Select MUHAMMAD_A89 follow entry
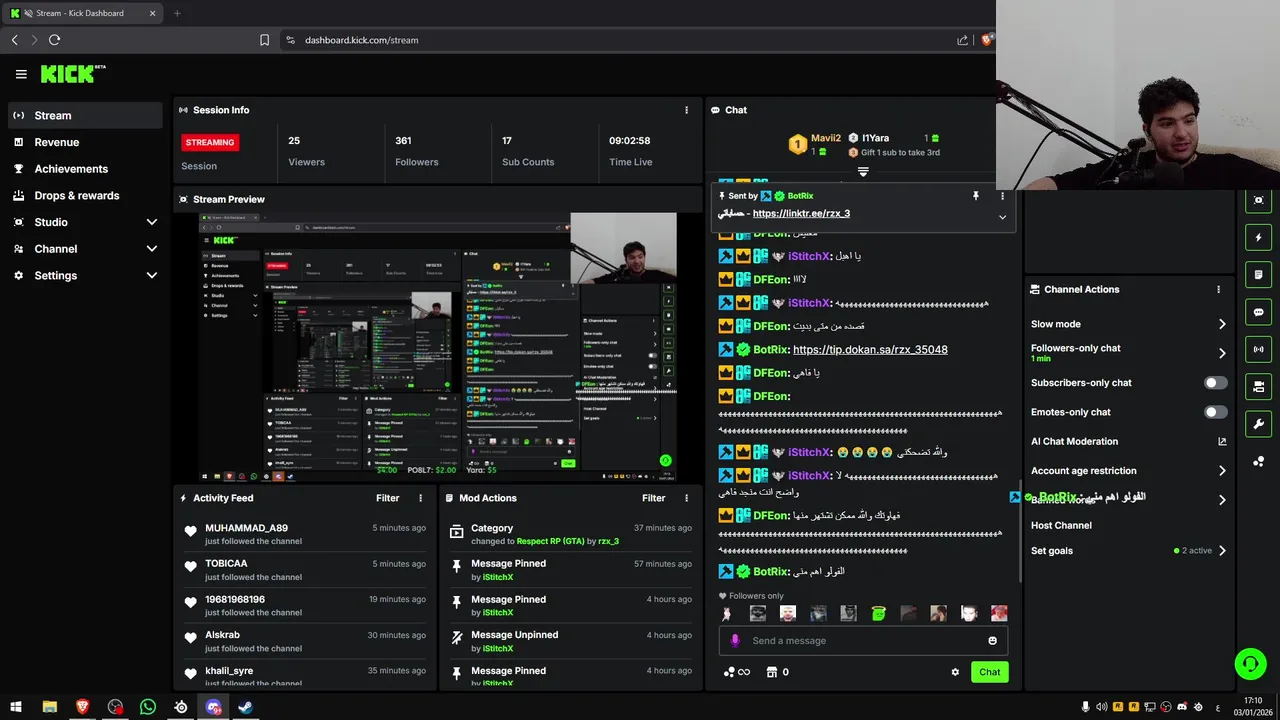The image size is (1280, 720). coord(305,534)
